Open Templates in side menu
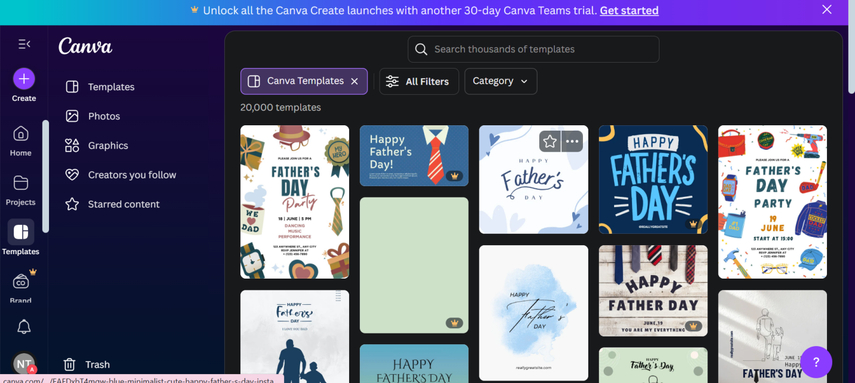Image resolution: width=855 pixels, height=383 pixels. click(111, 87)
